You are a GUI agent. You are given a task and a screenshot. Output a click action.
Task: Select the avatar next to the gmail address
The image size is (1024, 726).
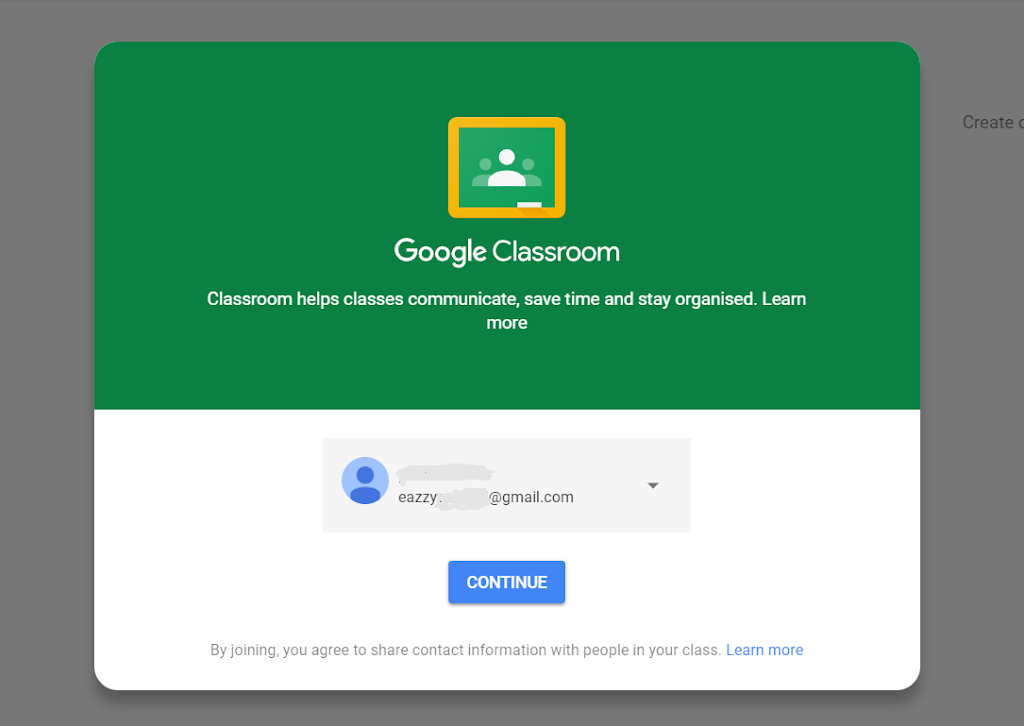point(365,480)
